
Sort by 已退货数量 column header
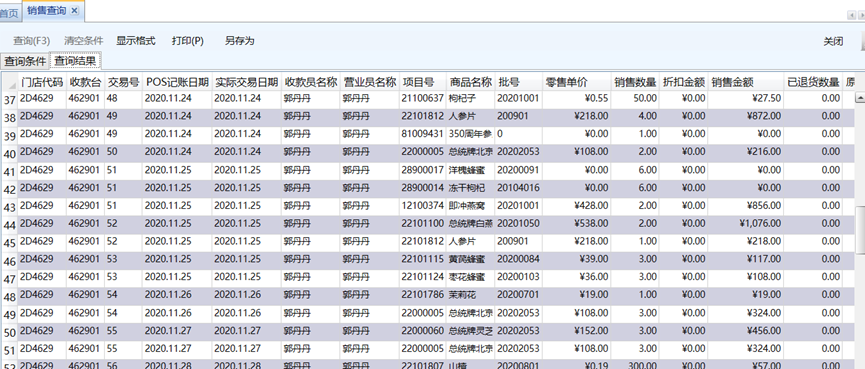tap(813, 83)
